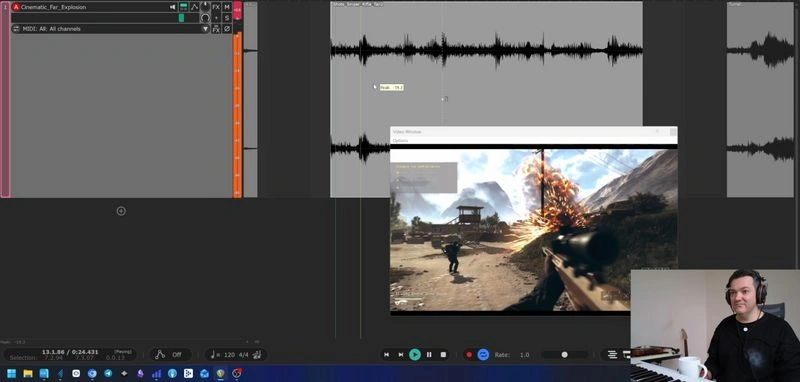Click the tempo value 120
Viewport: 800px width, 382px height.
[x=229, y=354]
